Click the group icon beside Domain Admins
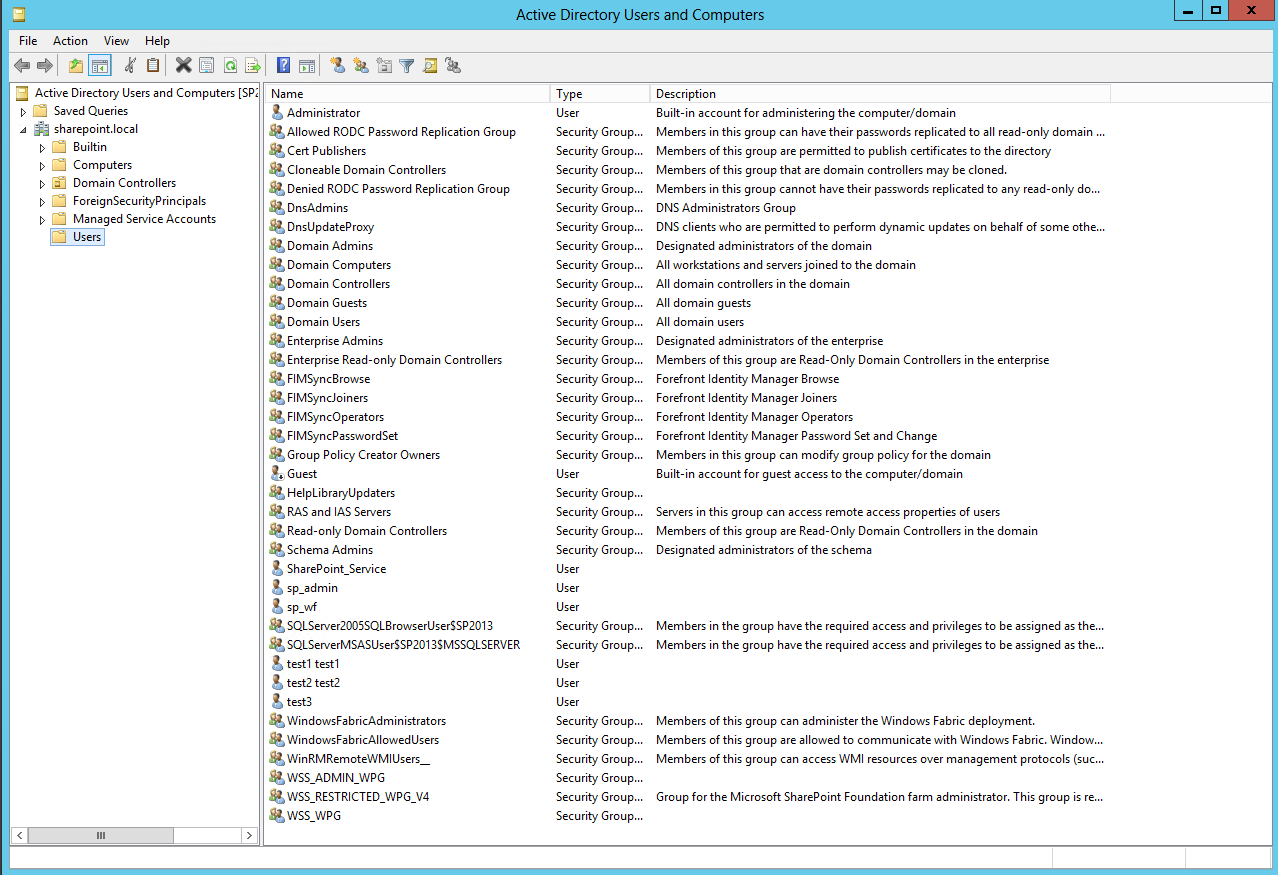Viewport: 1278px width, 875px height. point(278,246)
